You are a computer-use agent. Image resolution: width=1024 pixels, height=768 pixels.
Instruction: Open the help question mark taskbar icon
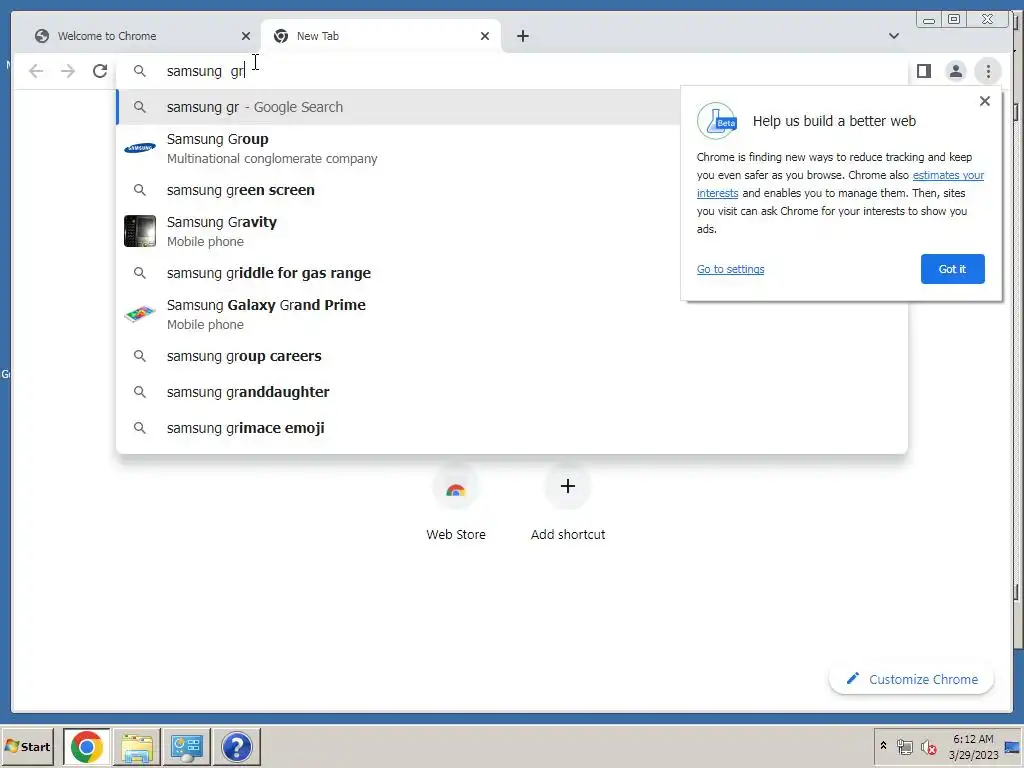[236, 746]
